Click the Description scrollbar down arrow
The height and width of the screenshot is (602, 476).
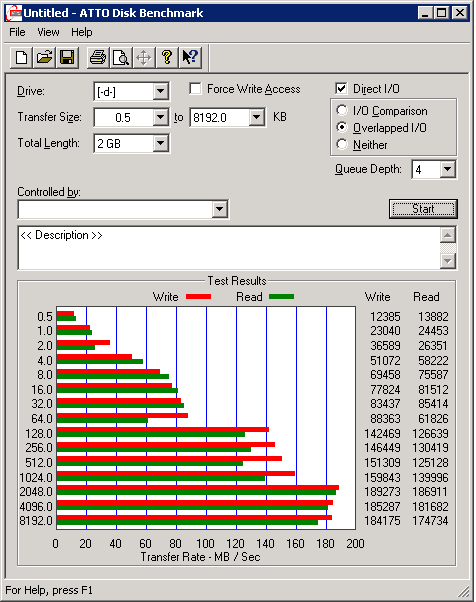pos(448,261)
